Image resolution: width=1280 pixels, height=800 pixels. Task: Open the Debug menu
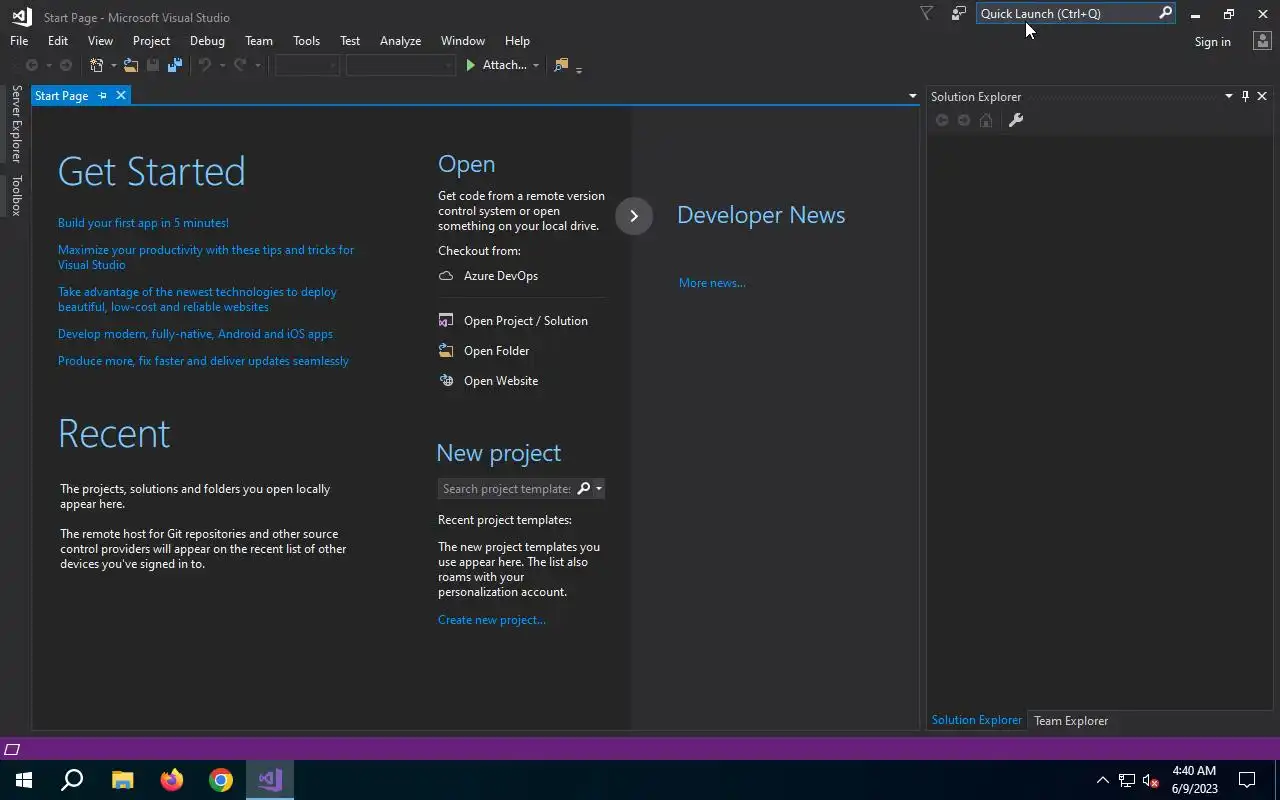[x=207, y=41]
